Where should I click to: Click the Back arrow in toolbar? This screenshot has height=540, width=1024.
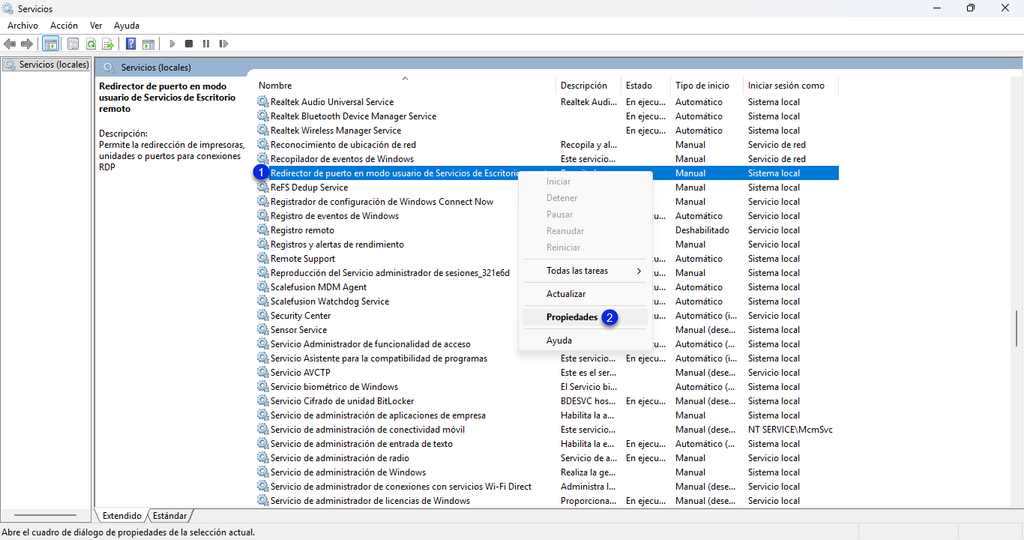(x=10, y=44)
